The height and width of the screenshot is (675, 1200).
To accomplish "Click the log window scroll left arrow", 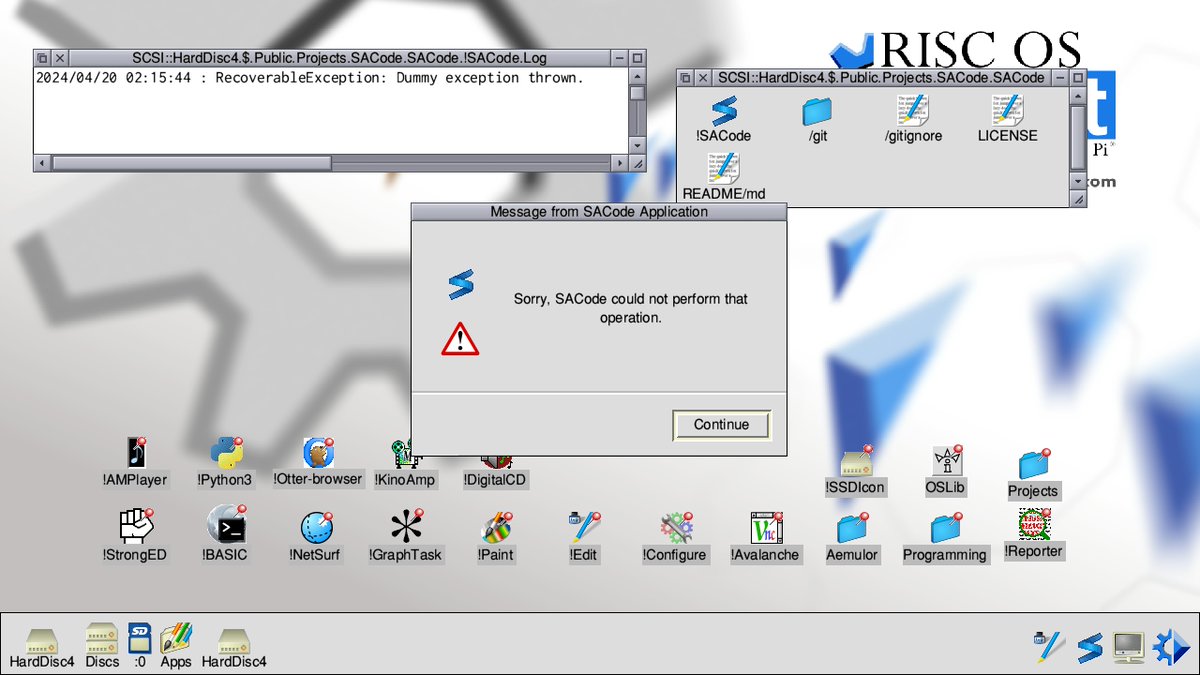I will click(x=42, y=162).
